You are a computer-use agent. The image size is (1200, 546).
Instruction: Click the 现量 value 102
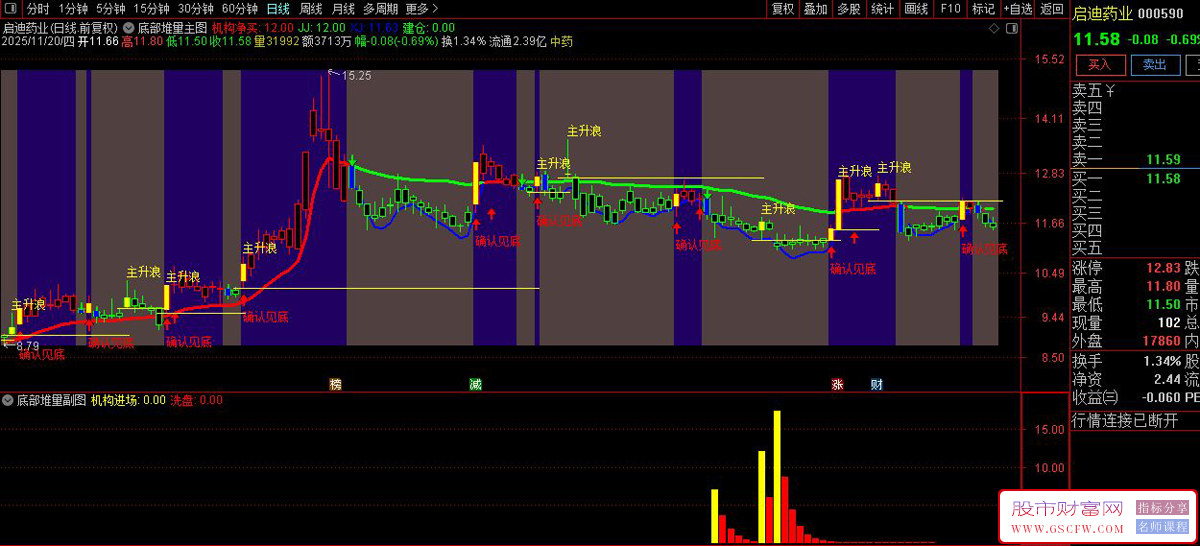click(1168, 323)
